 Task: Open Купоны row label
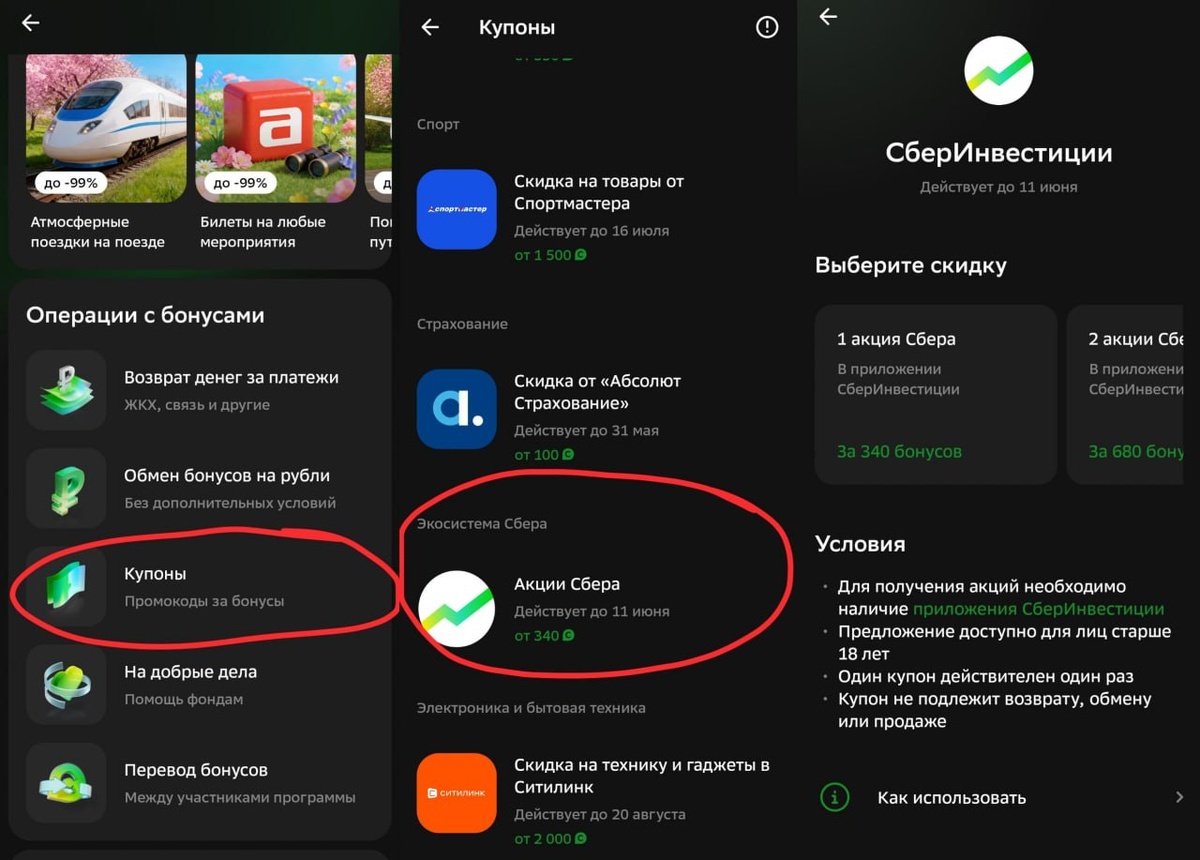pyautogui.click(x=155, y=574)
